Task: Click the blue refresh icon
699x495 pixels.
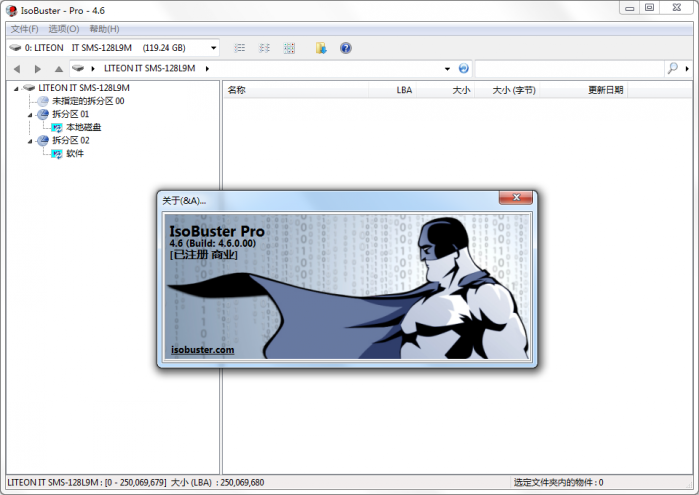Action: point(464,68)
